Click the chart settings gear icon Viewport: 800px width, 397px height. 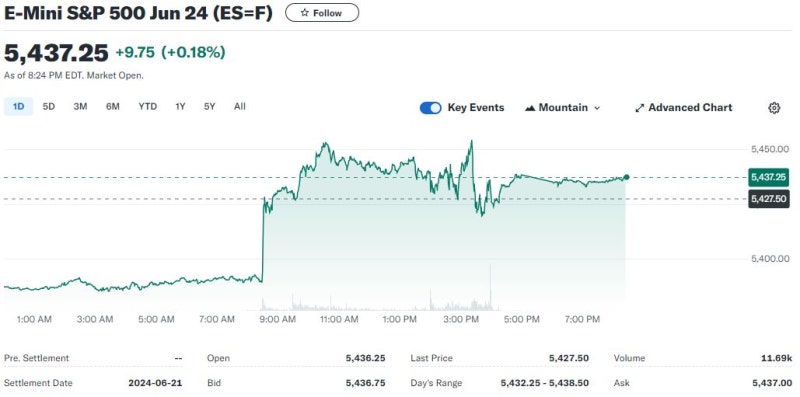[774, 108]
